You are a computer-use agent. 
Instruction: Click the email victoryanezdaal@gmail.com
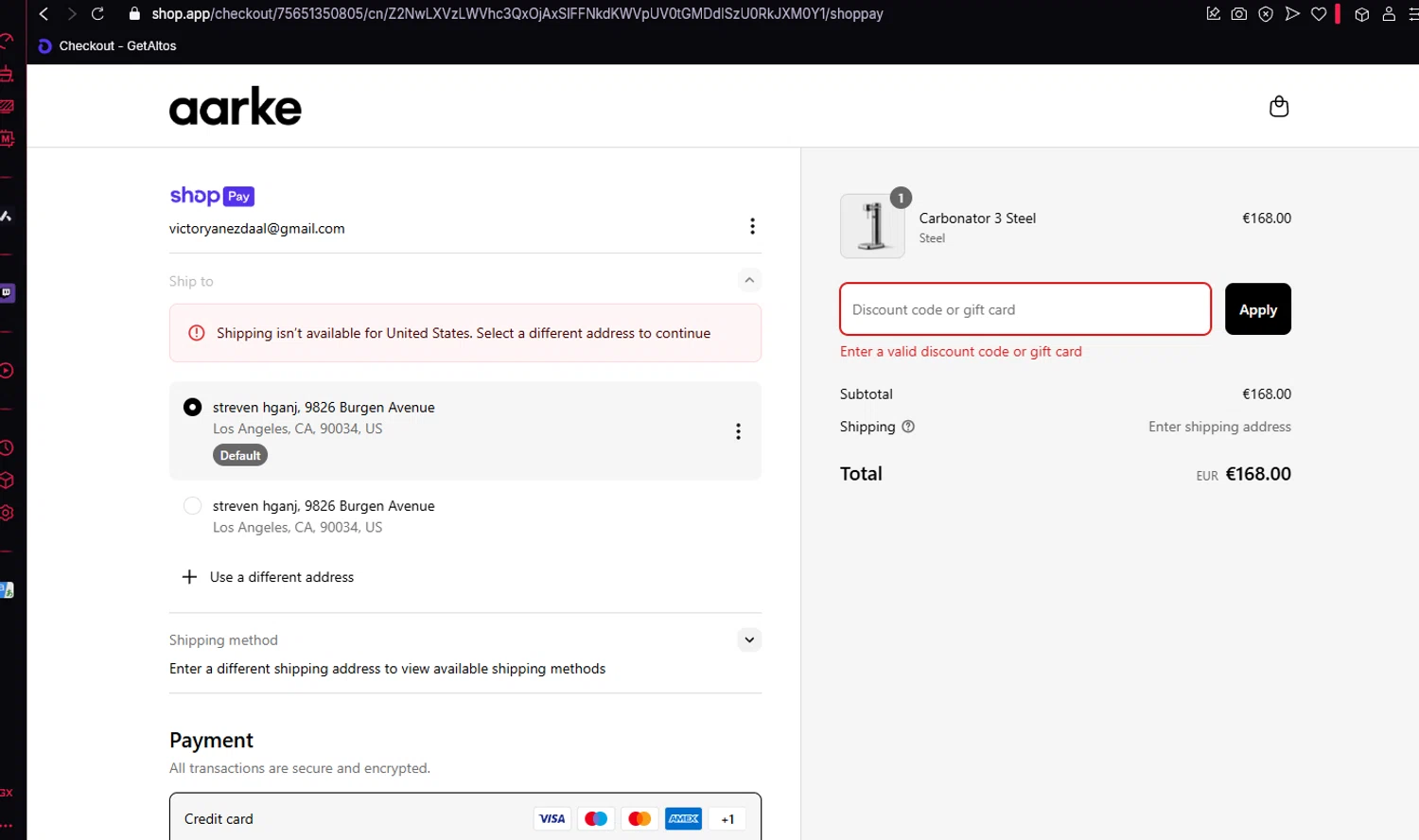[x=257, y=229]
